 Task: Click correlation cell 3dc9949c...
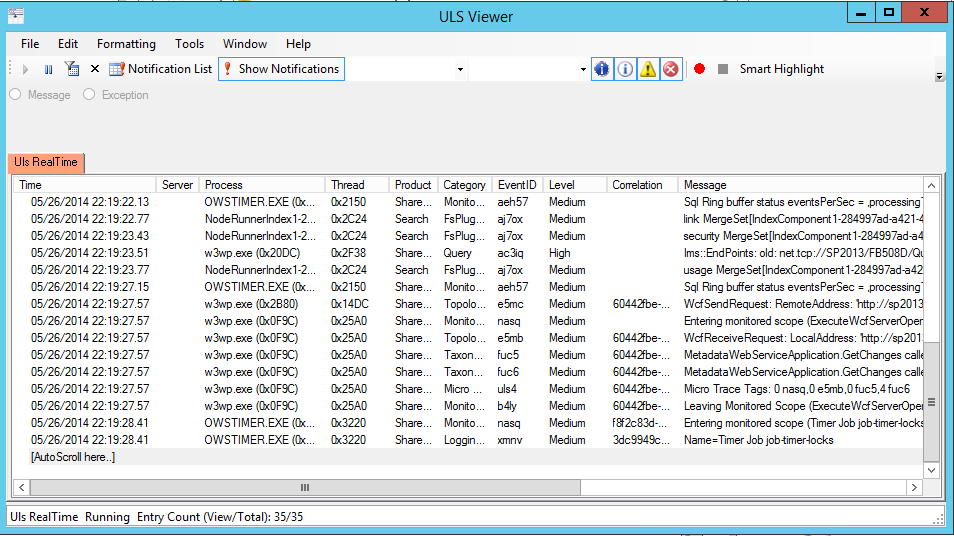pyautogui.click(x=639, y=440)
